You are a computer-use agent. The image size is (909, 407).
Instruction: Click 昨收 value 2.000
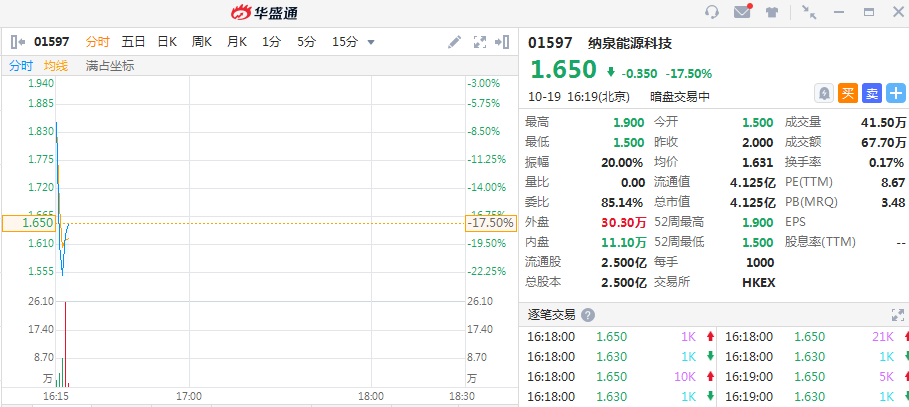point(758,143)
